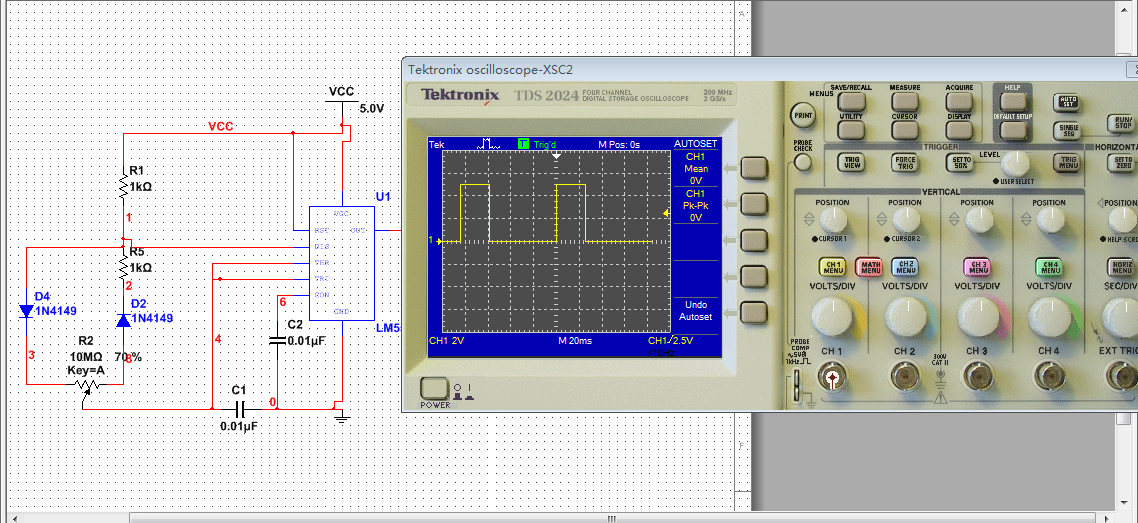Open the UTILITY menu button
This screenshot has width=1138, height=523.
pos(851,129)
